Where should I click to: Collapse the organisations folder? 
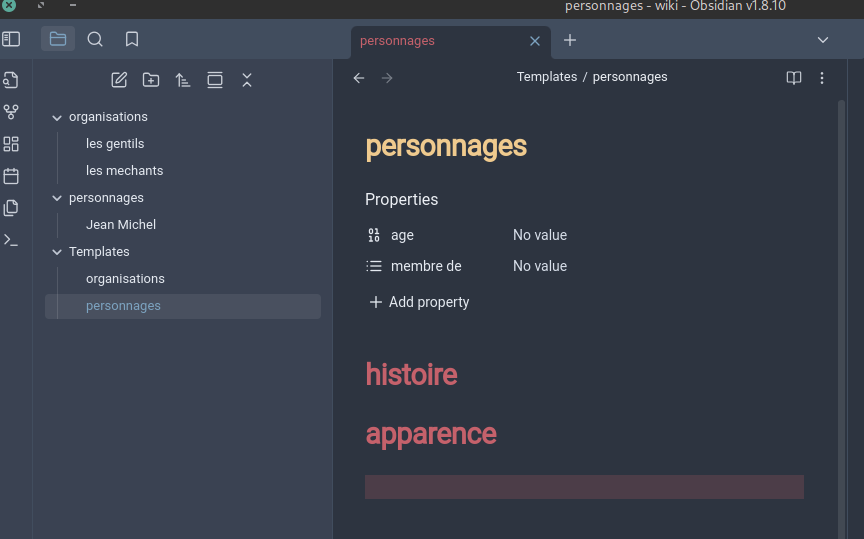(57, 117)
